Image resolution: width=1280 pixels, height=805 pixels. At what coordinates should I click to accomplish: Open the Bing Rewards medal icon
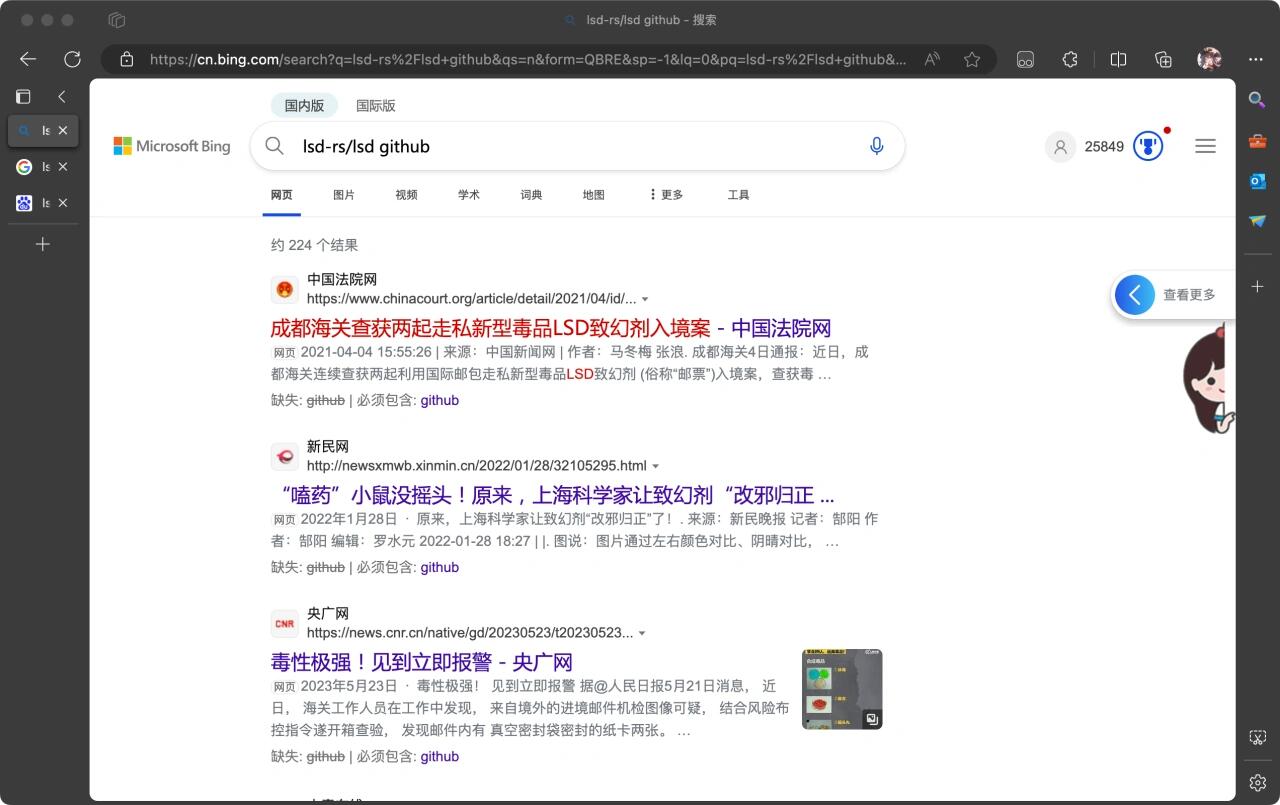tap(1148, 146)
